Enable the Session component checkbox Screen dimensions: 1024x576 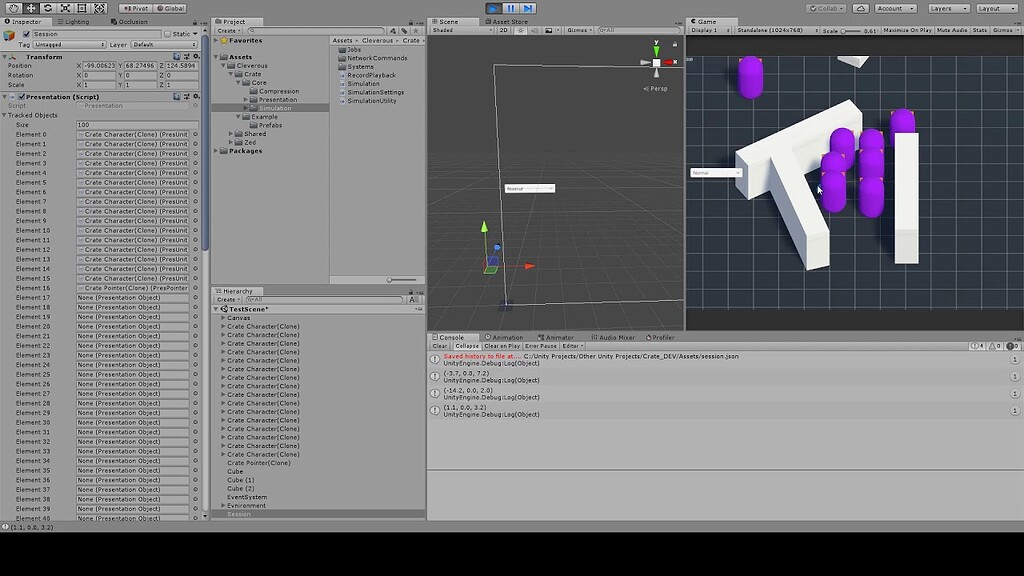pyautogui.click(x=27, y=33)
